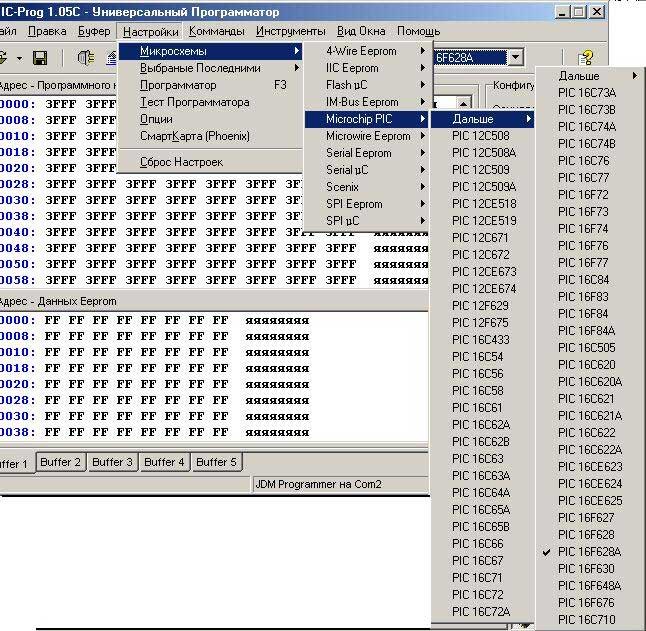Select PIC 12CE674 device
Screen dimensions: 646x631
click(x=482, y=289)
